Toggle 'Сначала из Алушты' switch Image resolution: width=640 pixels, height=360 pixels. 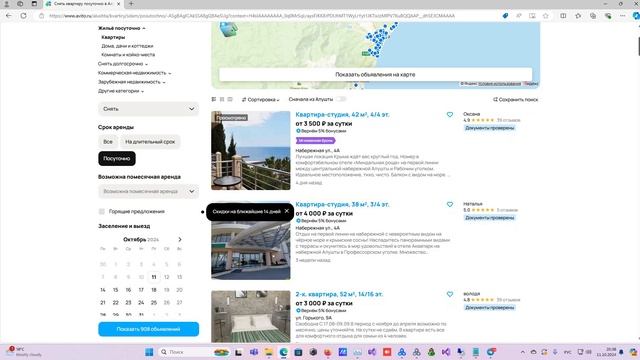(341, 99)
